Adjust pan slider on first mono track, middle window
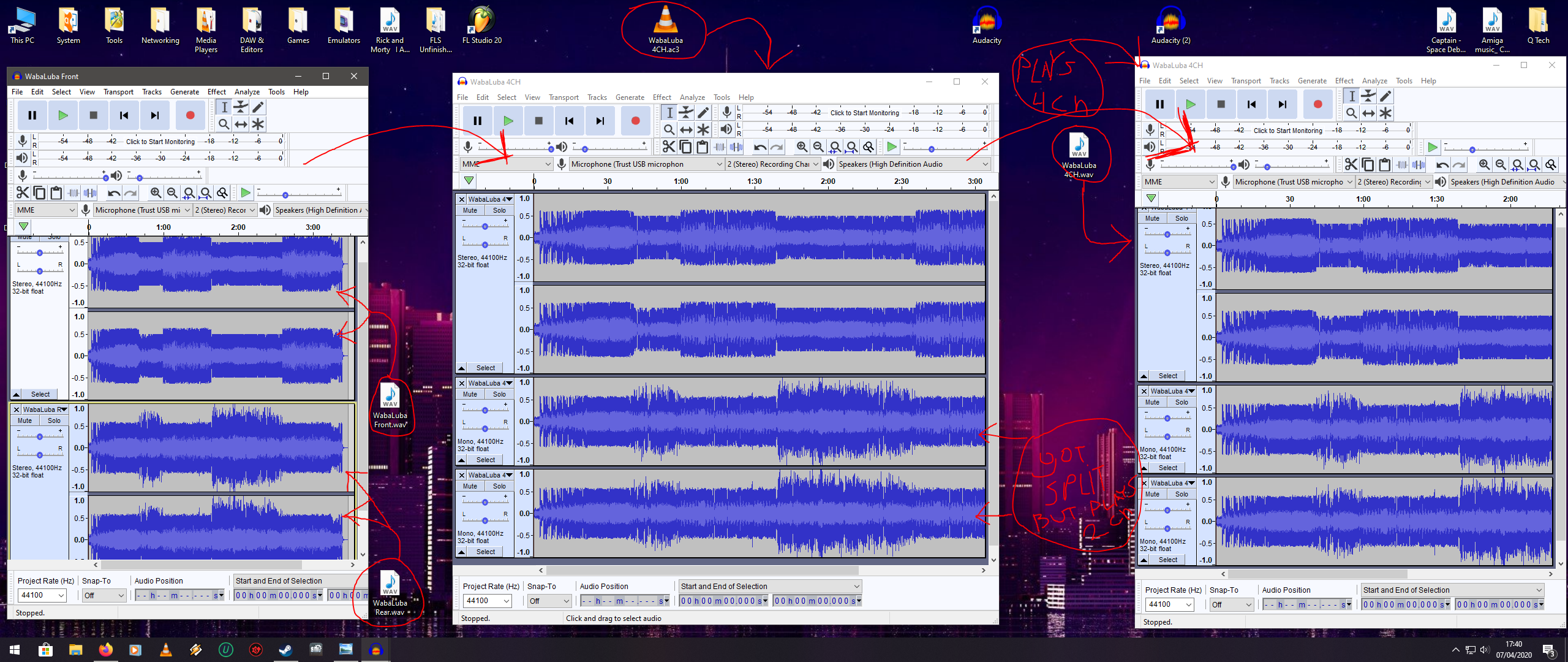 484,428
